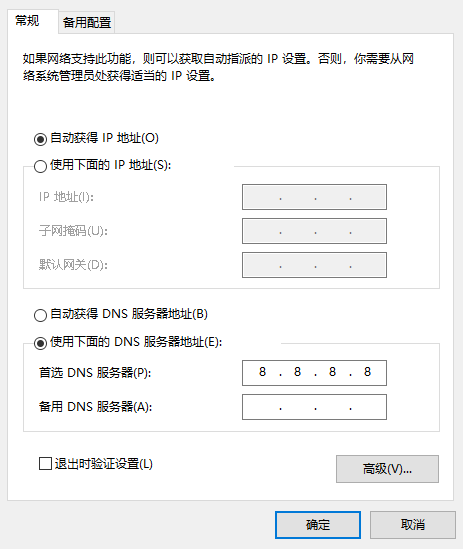
Task: Click the 子网掩码(U) input box
Action: tap(315, 231)
